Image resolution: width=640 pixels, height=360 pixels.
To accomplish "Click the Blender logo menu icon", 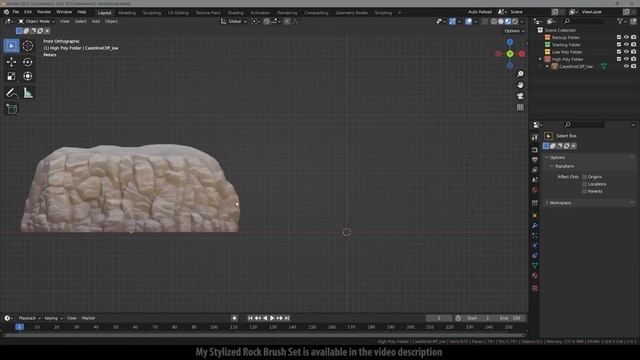I will click(7, 12).
